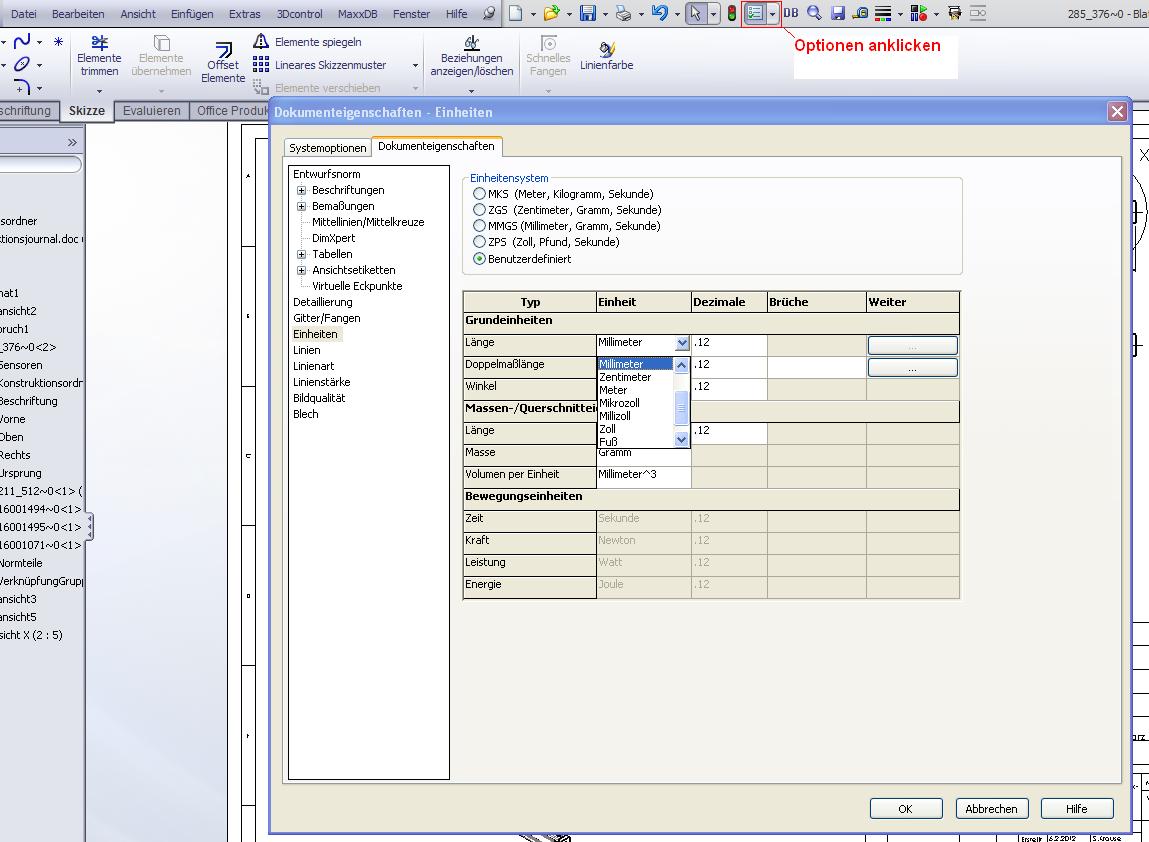1149x842 pixels.
Task: Click the Weiter button in Länge row
Action: click(912, 345)
